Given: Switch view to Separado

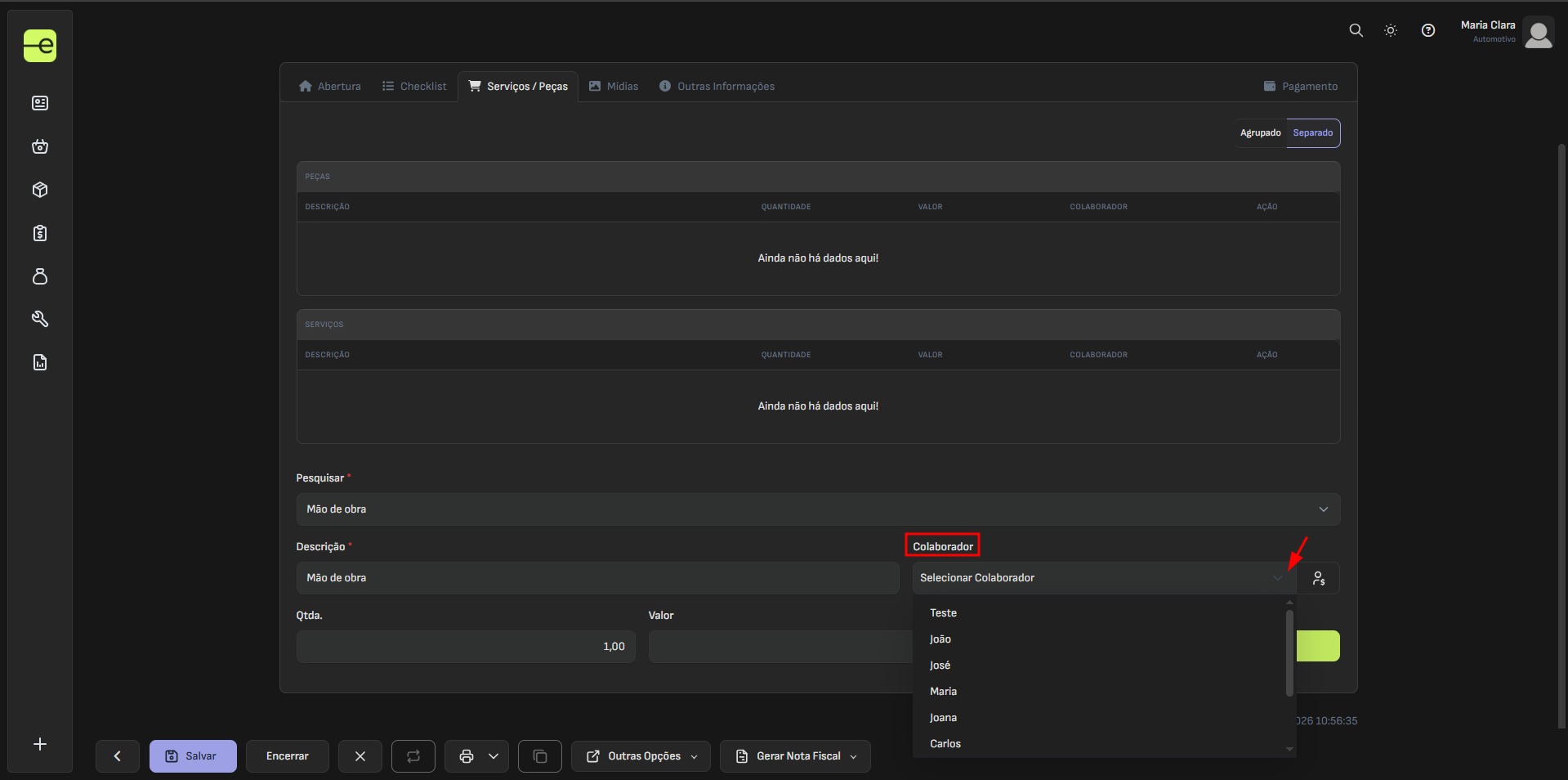Looking at the screenshot, I should (1312, 133).
